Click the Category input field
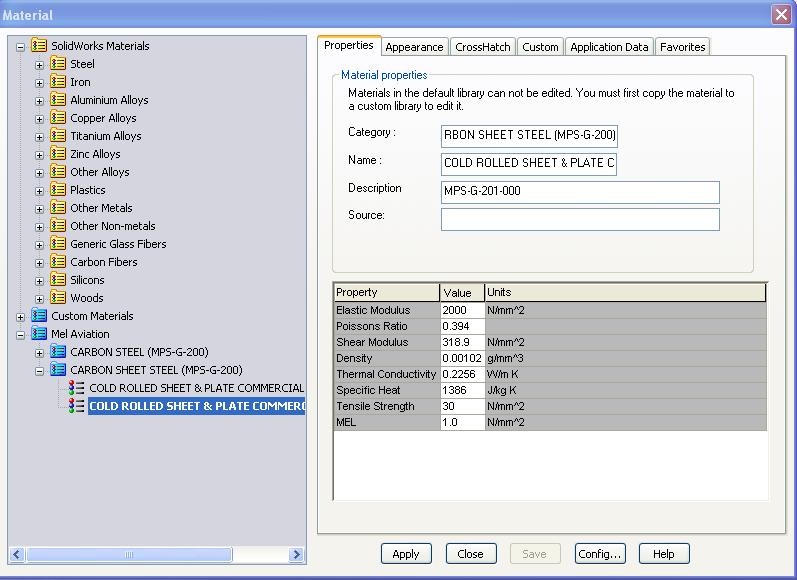797x580 pixels. (x=529, y=136)
